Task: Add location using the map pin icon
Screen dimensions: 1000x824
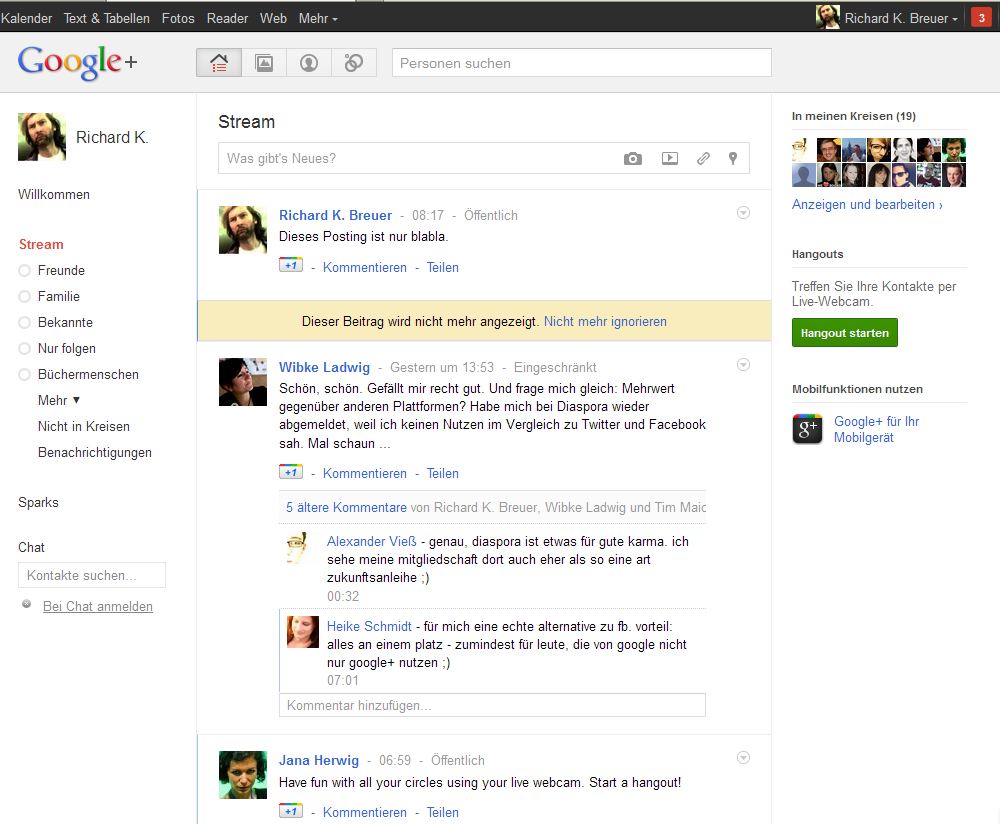Action: click(732, 158)
